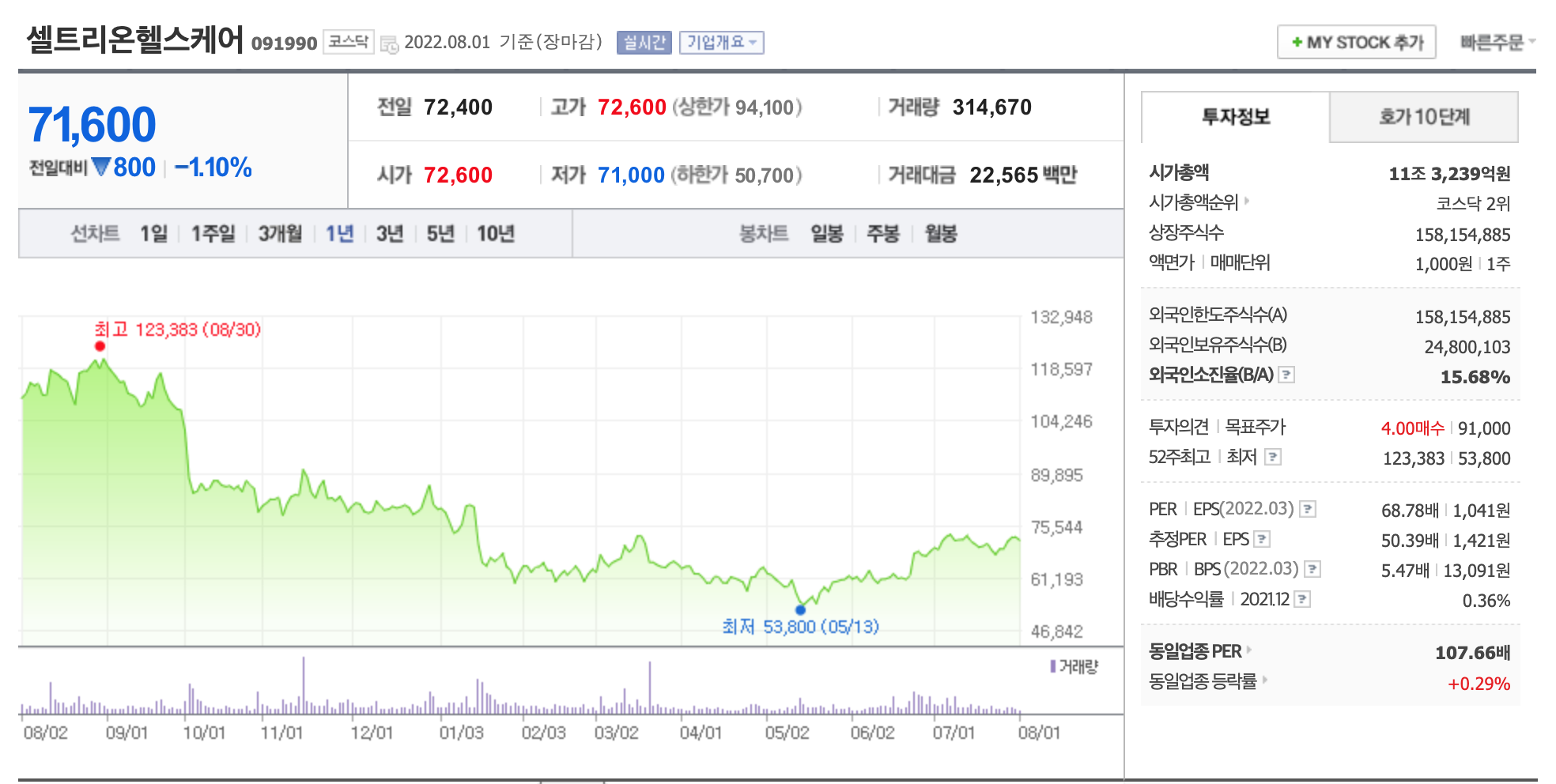Show the 월봉 candlestick chart
Image resolution: width=1556 pixels, height=784 pixels.
pyautogui.click(x=941, y=234)
